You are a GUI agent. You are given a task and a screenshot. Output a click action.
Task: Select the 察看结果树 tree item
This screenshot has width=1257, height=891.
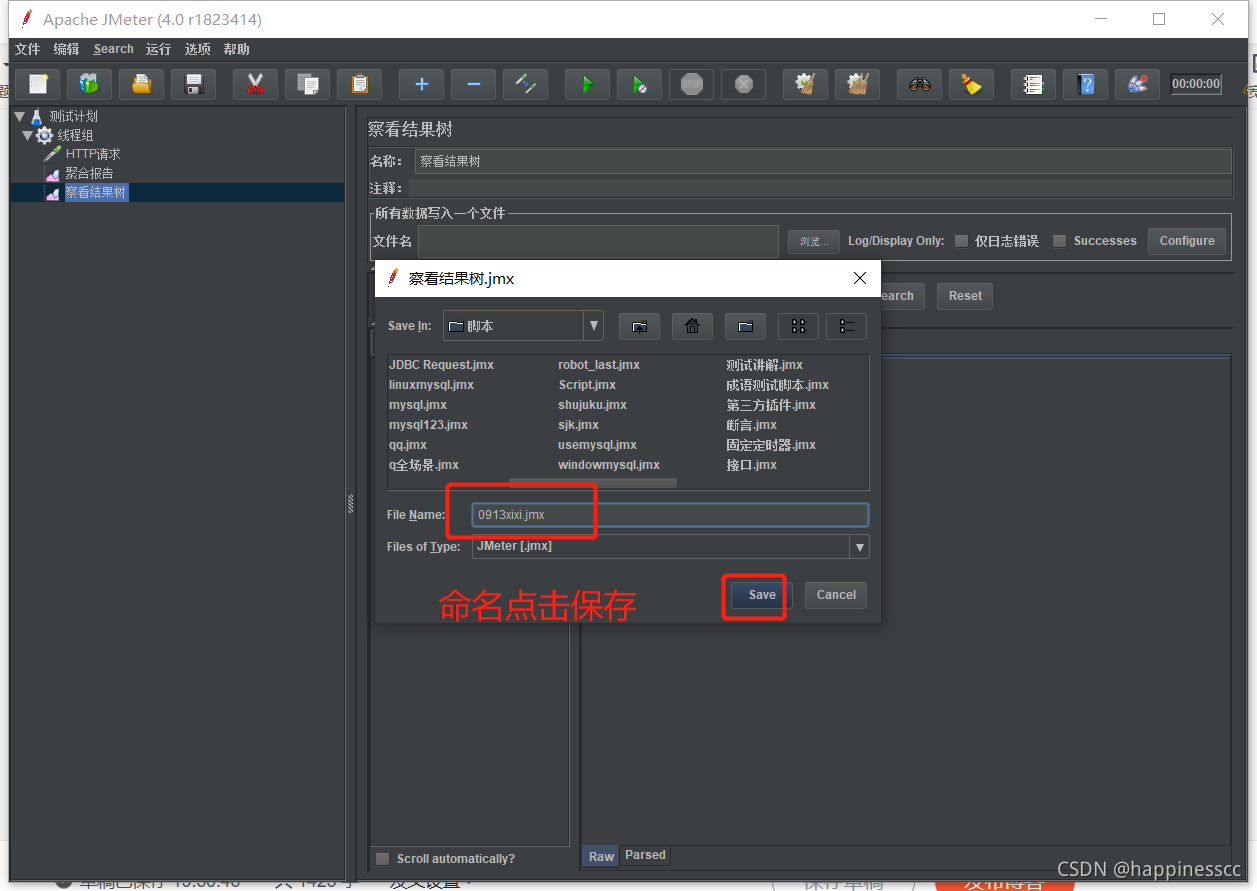pos(96,192)
